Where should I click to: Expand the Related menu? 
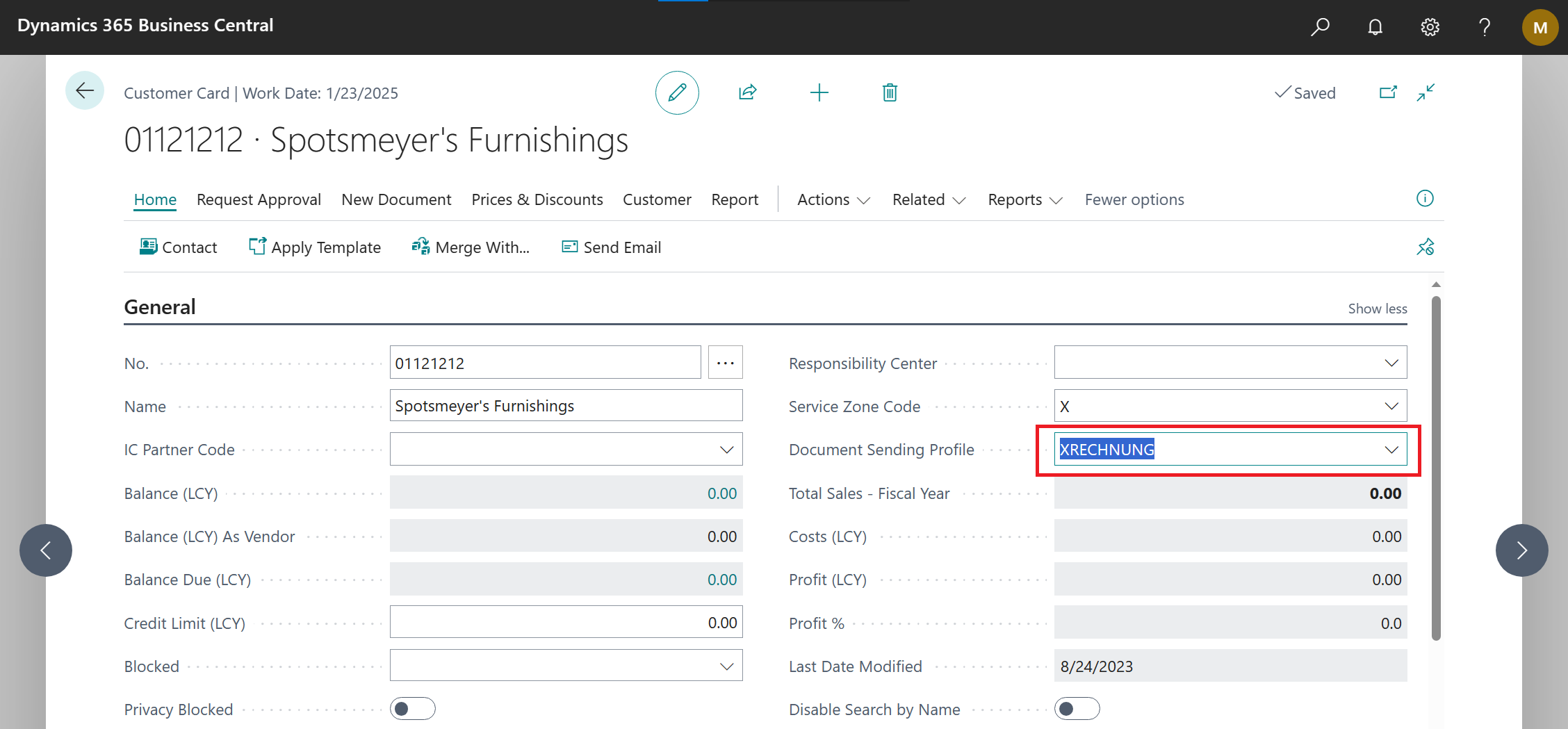929,199
